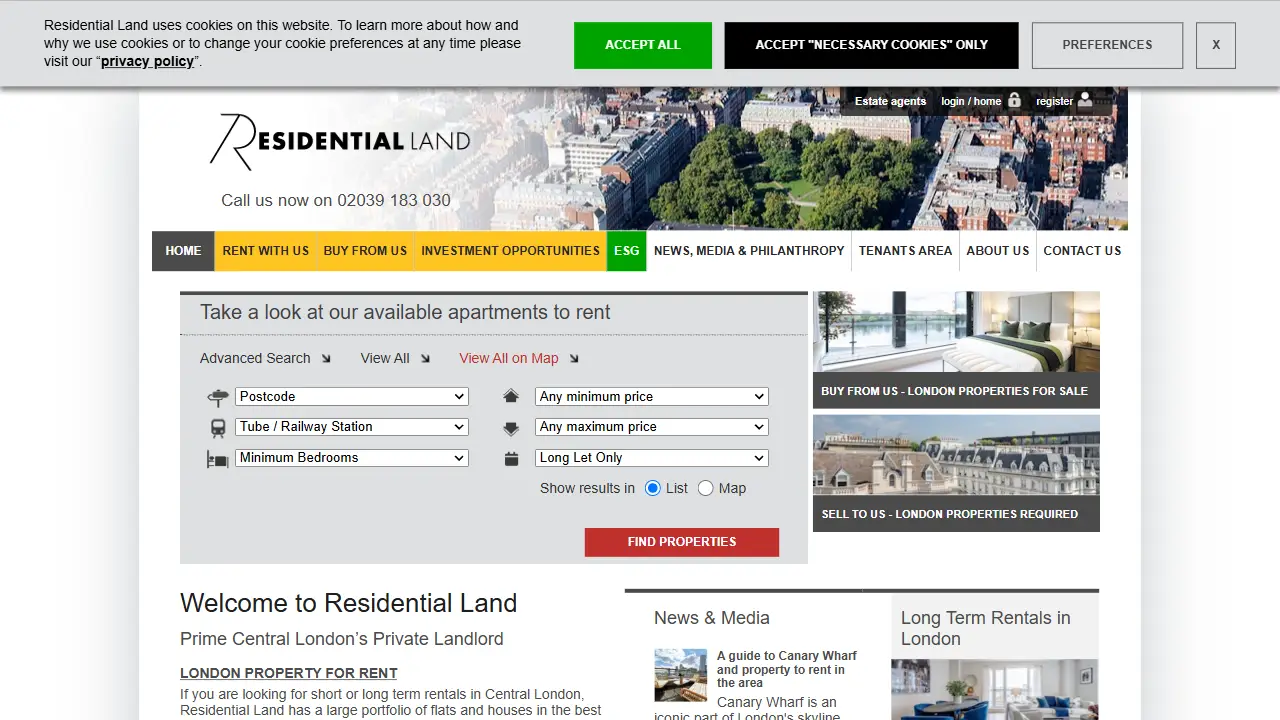Open the ABOUT US menu item
The height and width of the screenshot is (720, 1280).
pyautogui.click(x=997, y=251)
